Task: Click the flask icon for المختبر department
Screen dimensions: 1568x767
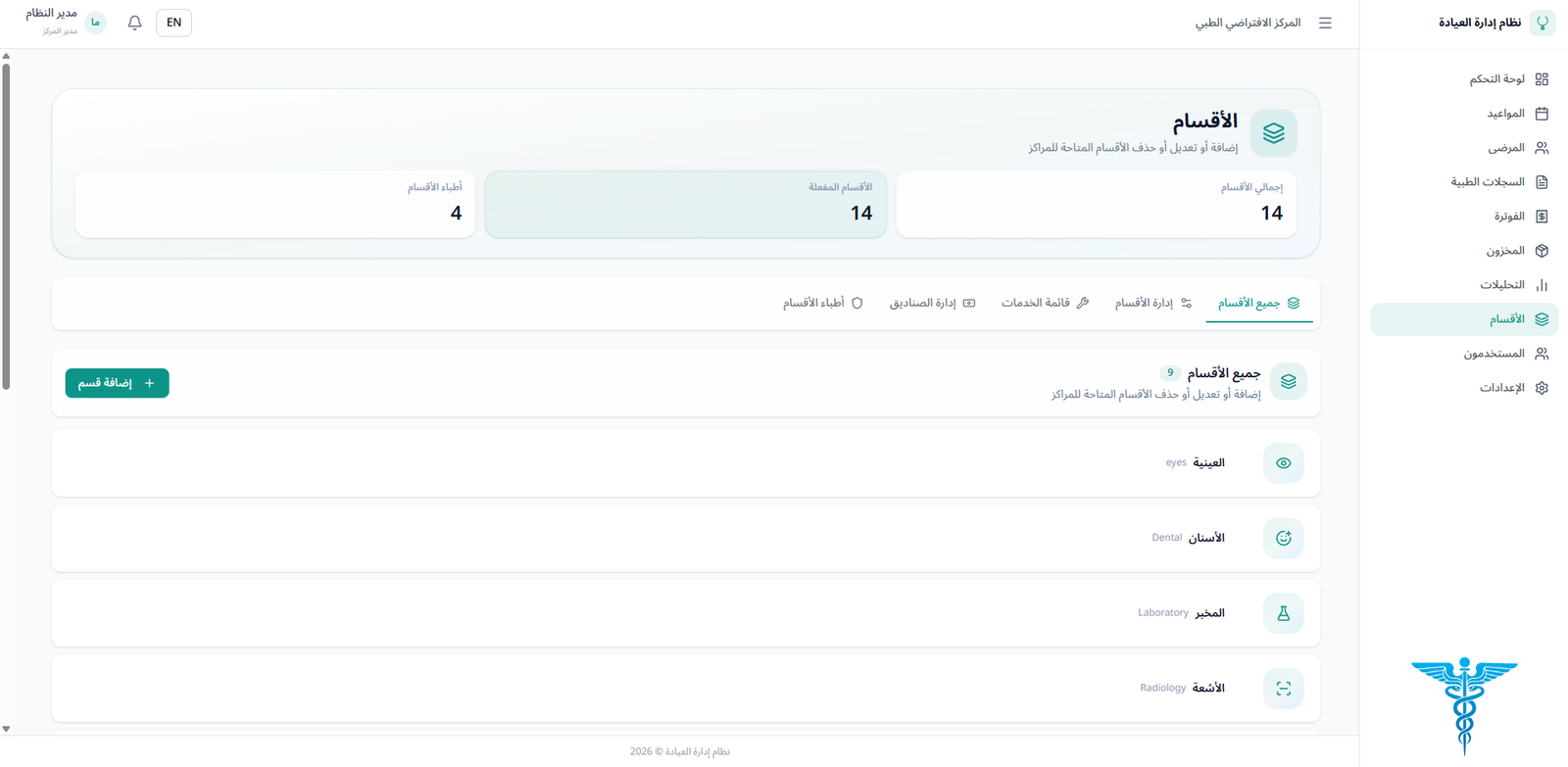Action: point(1283,613)
